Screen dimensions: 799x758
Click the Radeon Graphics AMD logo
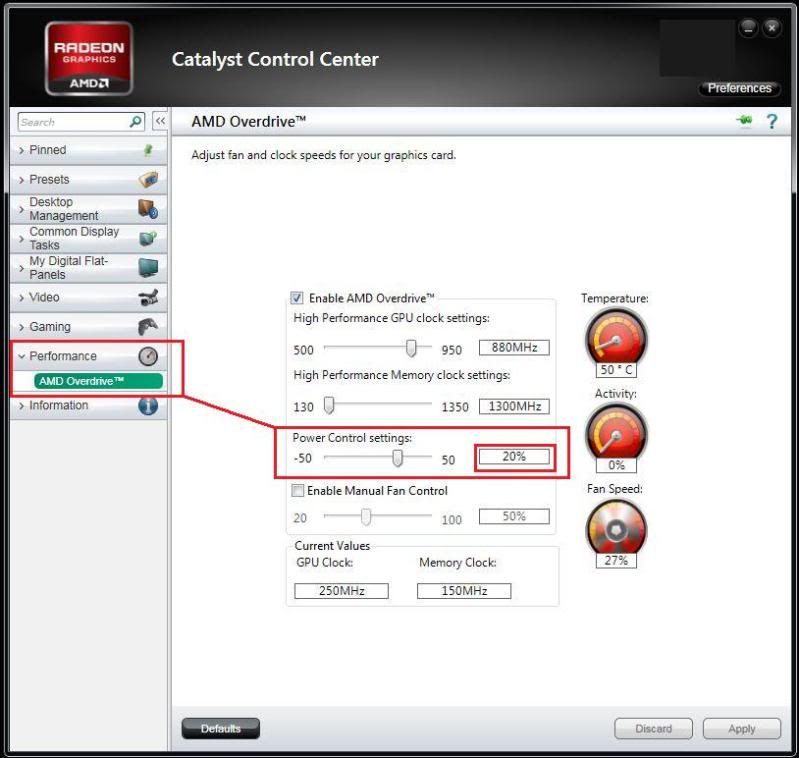89,58
